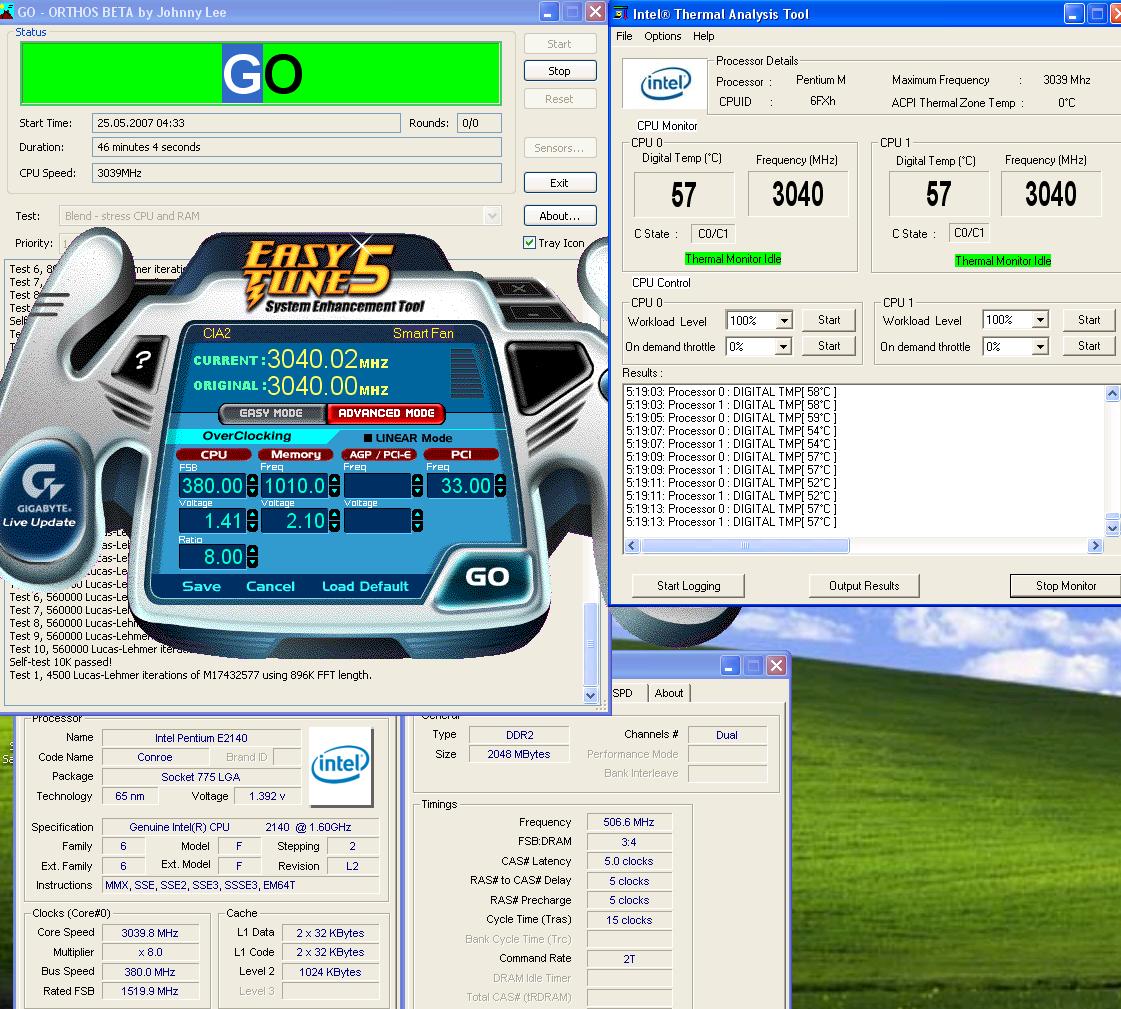Switch EasyTune5 to ADVANCED MODE
Screen dimensions: 1121x1009
pyautogui.click(x=386, y=413)
